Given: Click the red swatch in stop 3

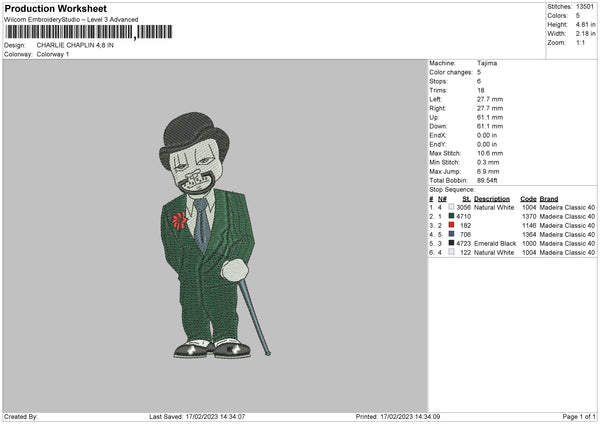Looking at the screenshot, I should (451, 225).
